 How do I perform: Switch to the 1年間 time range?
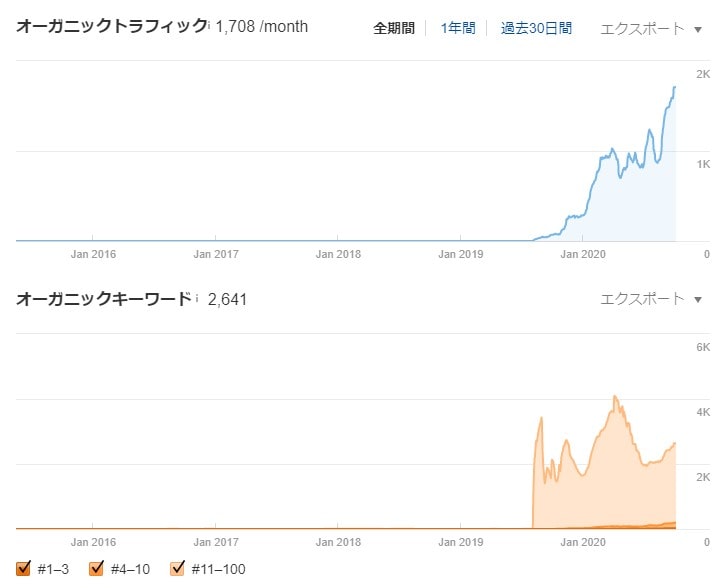pos(458,28)
